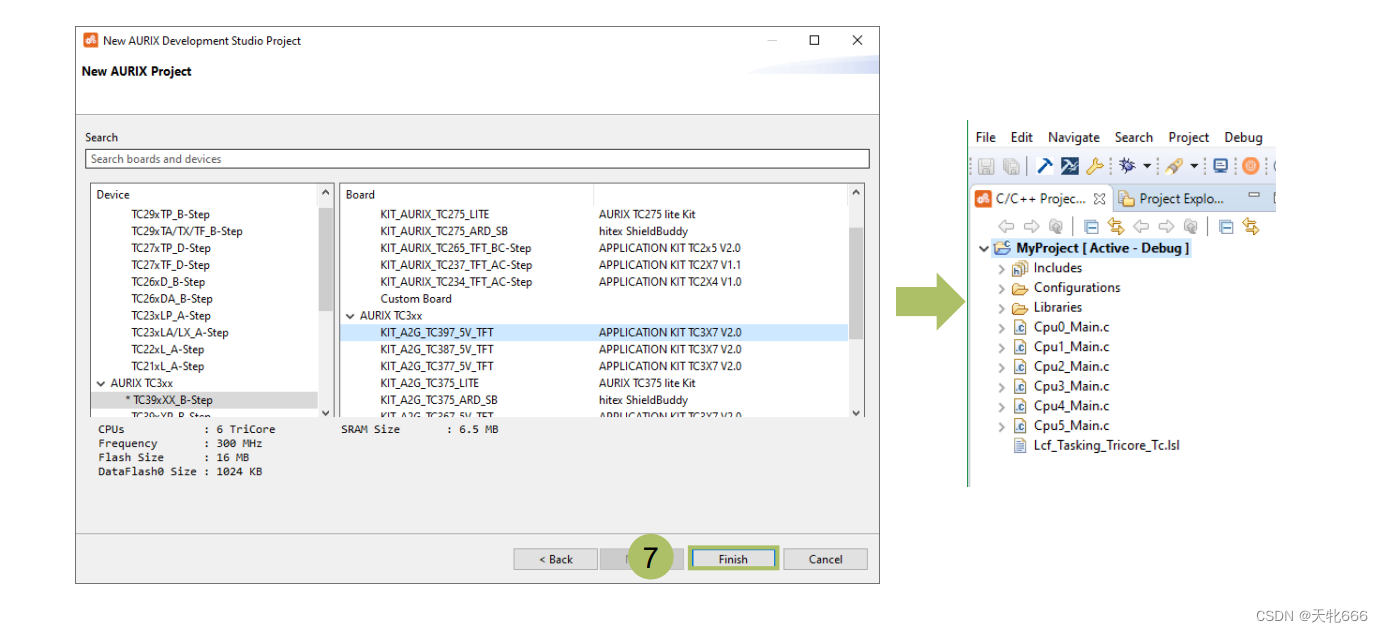Click the MyProject open-folder icon
This screenshot has height=632, width=1383.
(1002, 248)
